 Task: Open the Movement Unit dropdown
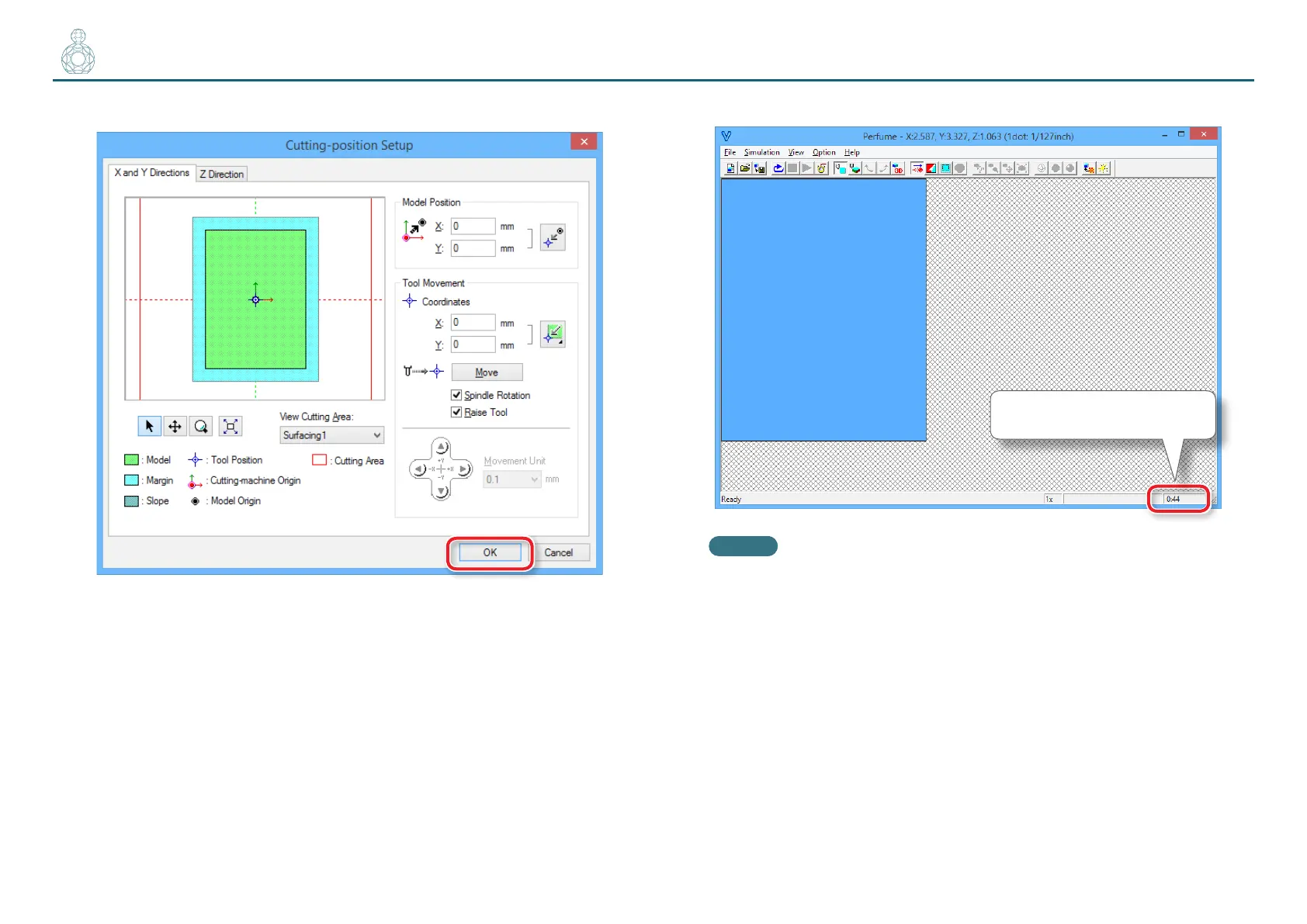tap(511, 479)
